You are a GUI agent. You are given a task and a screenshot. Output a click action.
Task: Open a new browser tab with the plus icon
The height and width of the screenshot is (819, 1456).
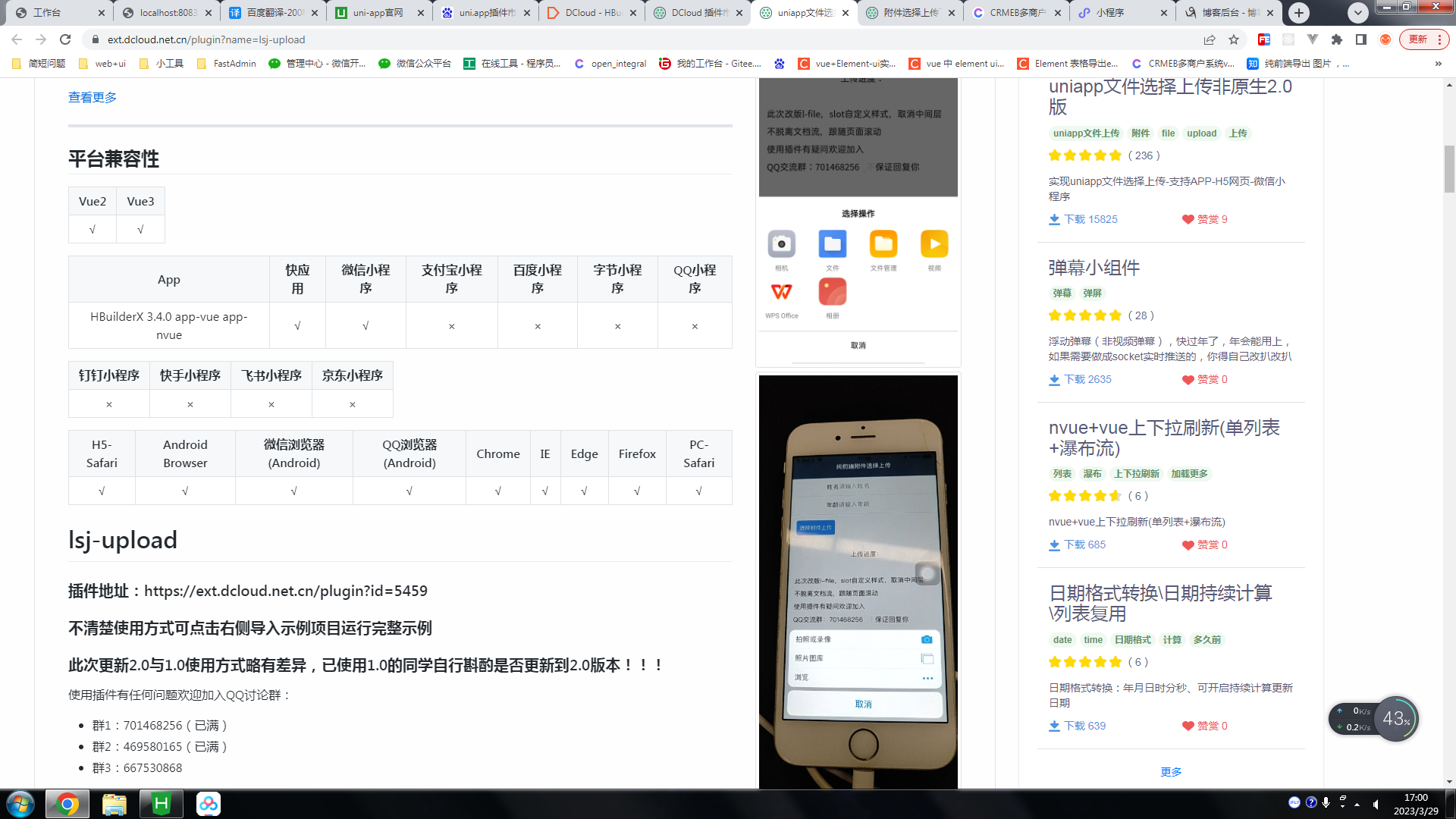tap(1299, 13)
